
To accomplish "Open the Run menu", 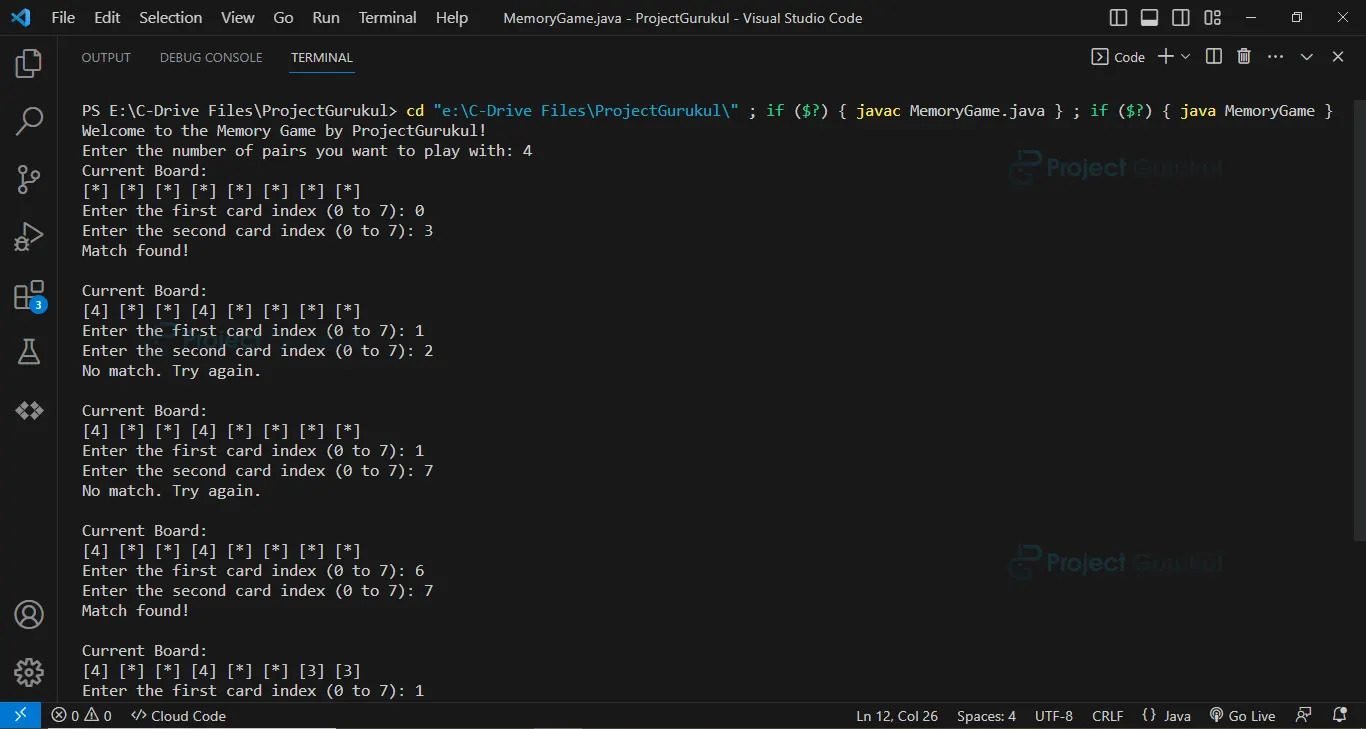I will point(326,18).
